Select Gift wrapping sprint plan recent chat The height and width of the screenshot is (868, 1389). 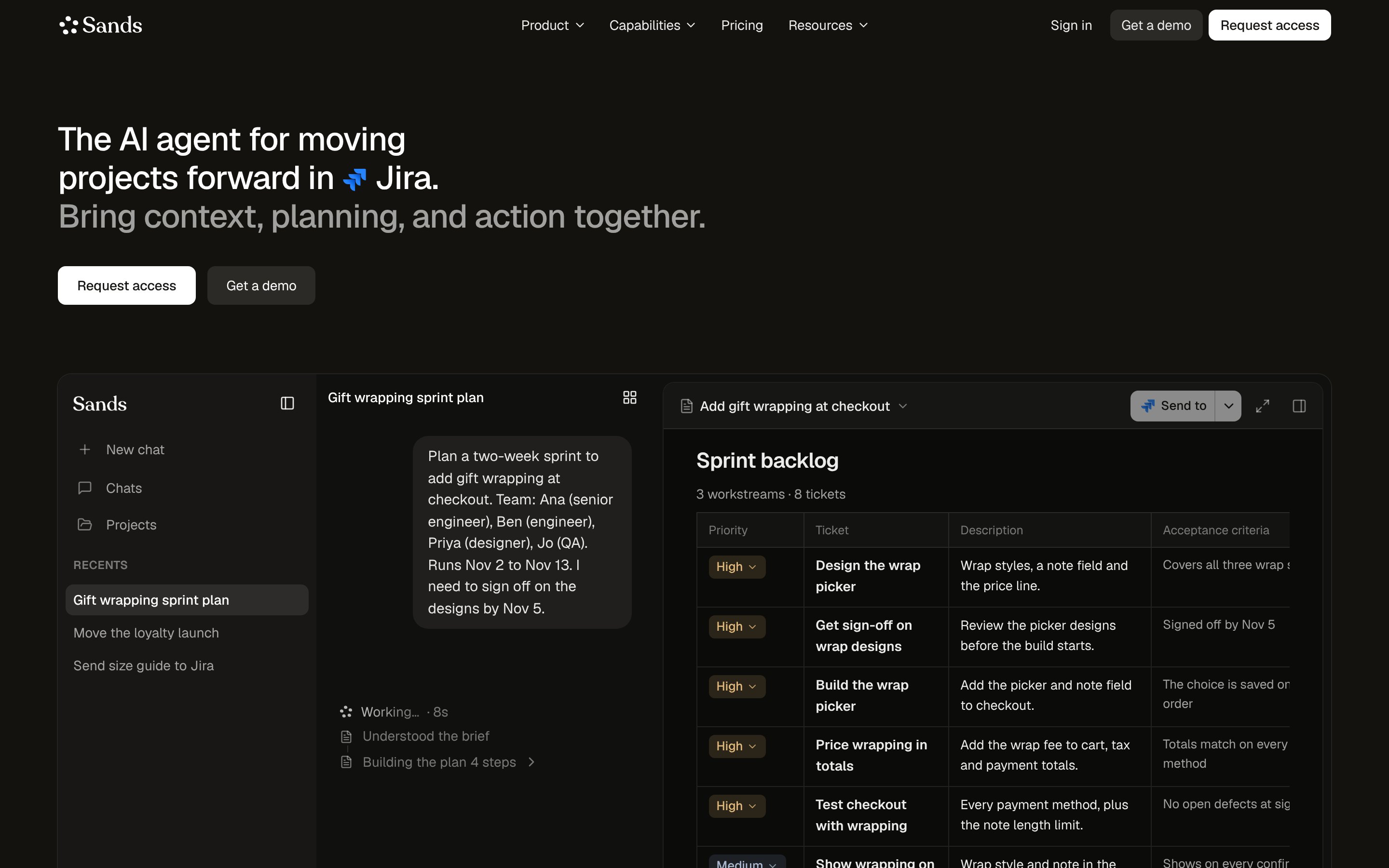(187, 600)
